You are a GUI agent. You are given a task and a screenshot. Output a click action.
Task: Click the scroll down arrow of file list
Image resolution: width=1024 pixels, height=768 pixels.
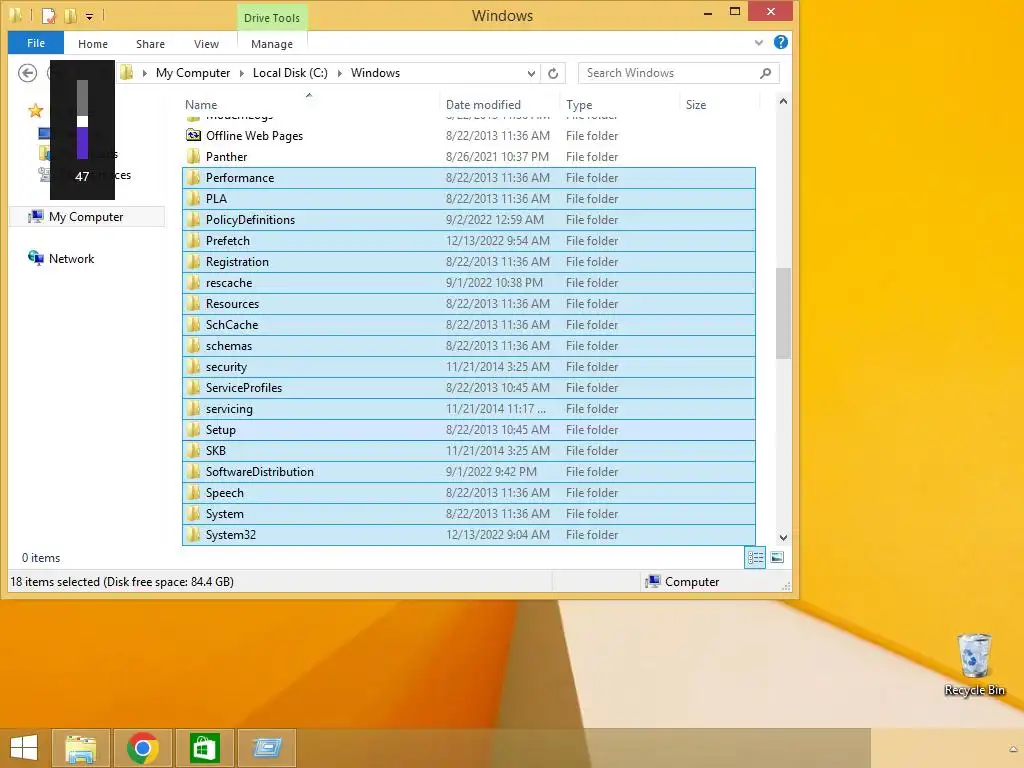(783, 537)
